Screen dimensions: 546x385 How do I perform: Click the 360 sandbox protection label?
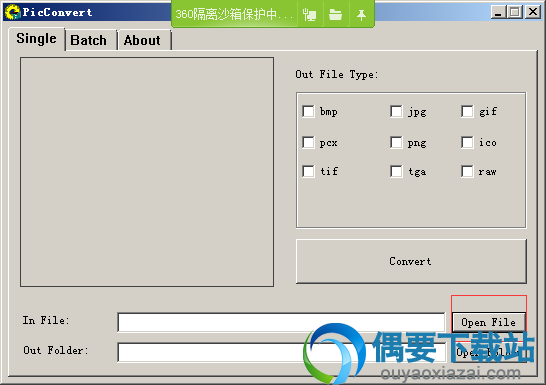coord(234,14)
